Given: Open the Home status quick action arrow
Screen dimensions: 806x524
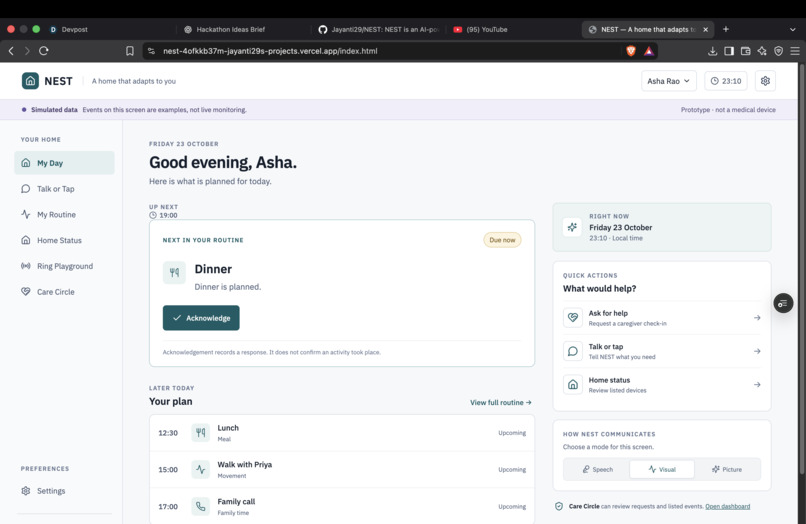Looking at the screenshot, I should point(757,385).
